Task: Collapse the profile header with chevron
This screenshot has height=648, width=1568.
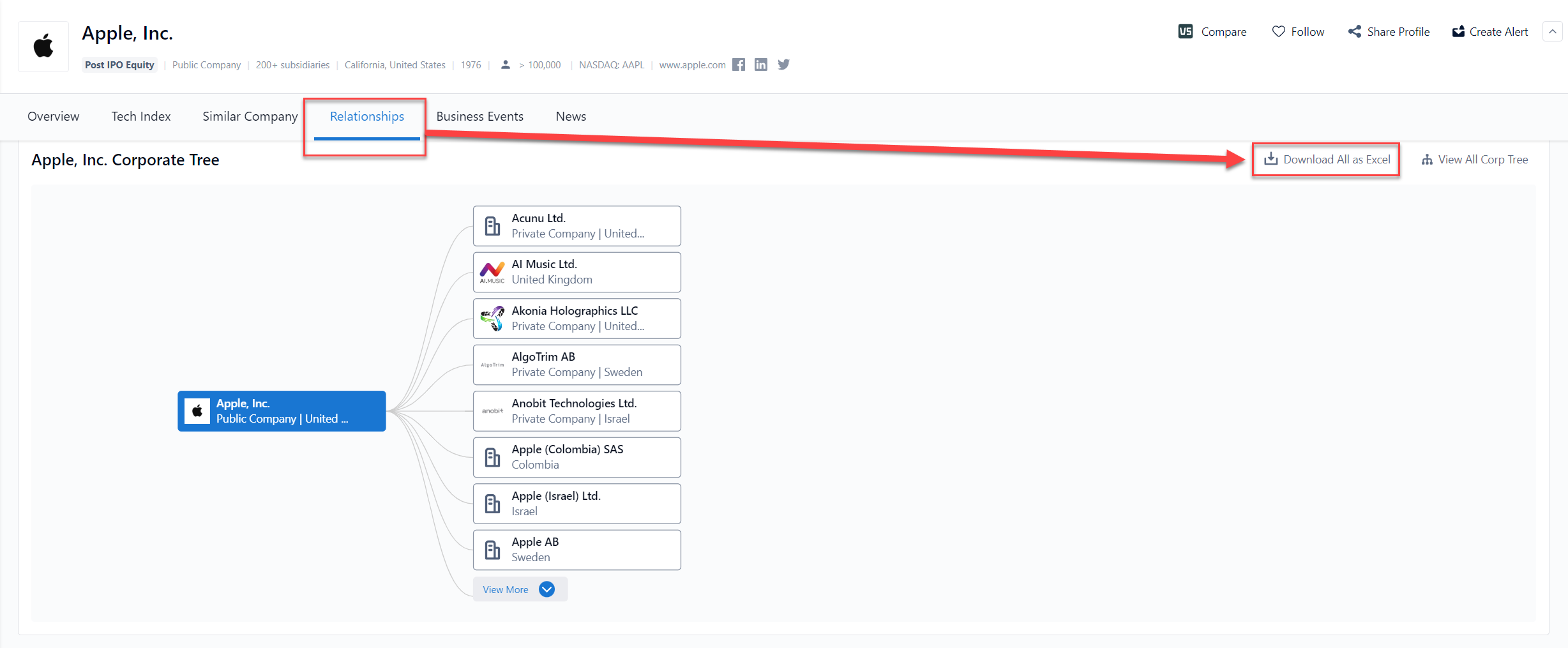Action: click(x=1552, y=31)
